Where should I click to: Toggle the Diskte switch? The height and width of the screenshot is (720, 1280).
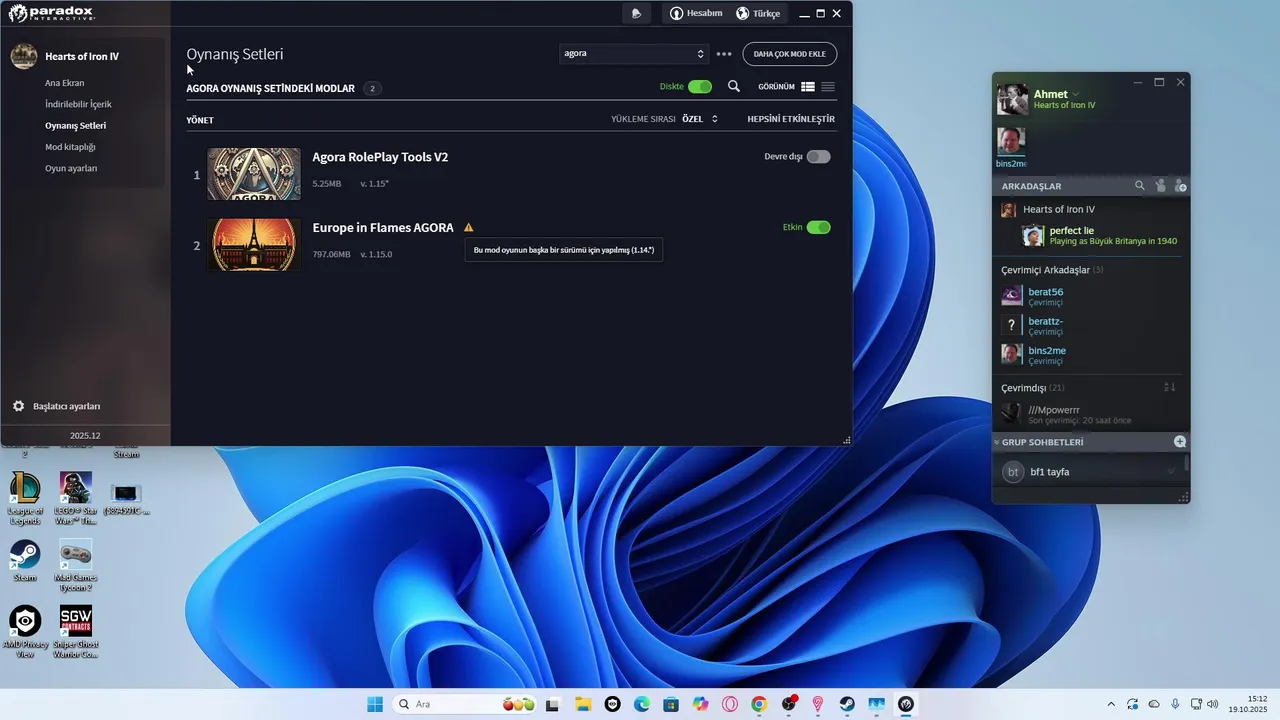(x=700, y=87)
